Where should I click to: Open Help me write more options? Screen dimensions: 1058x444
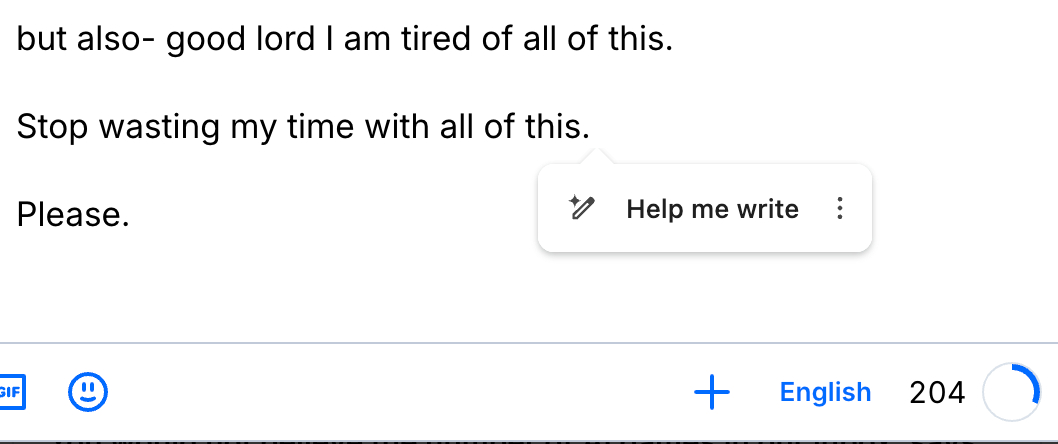pyautogui.click(x=840, y=208)
